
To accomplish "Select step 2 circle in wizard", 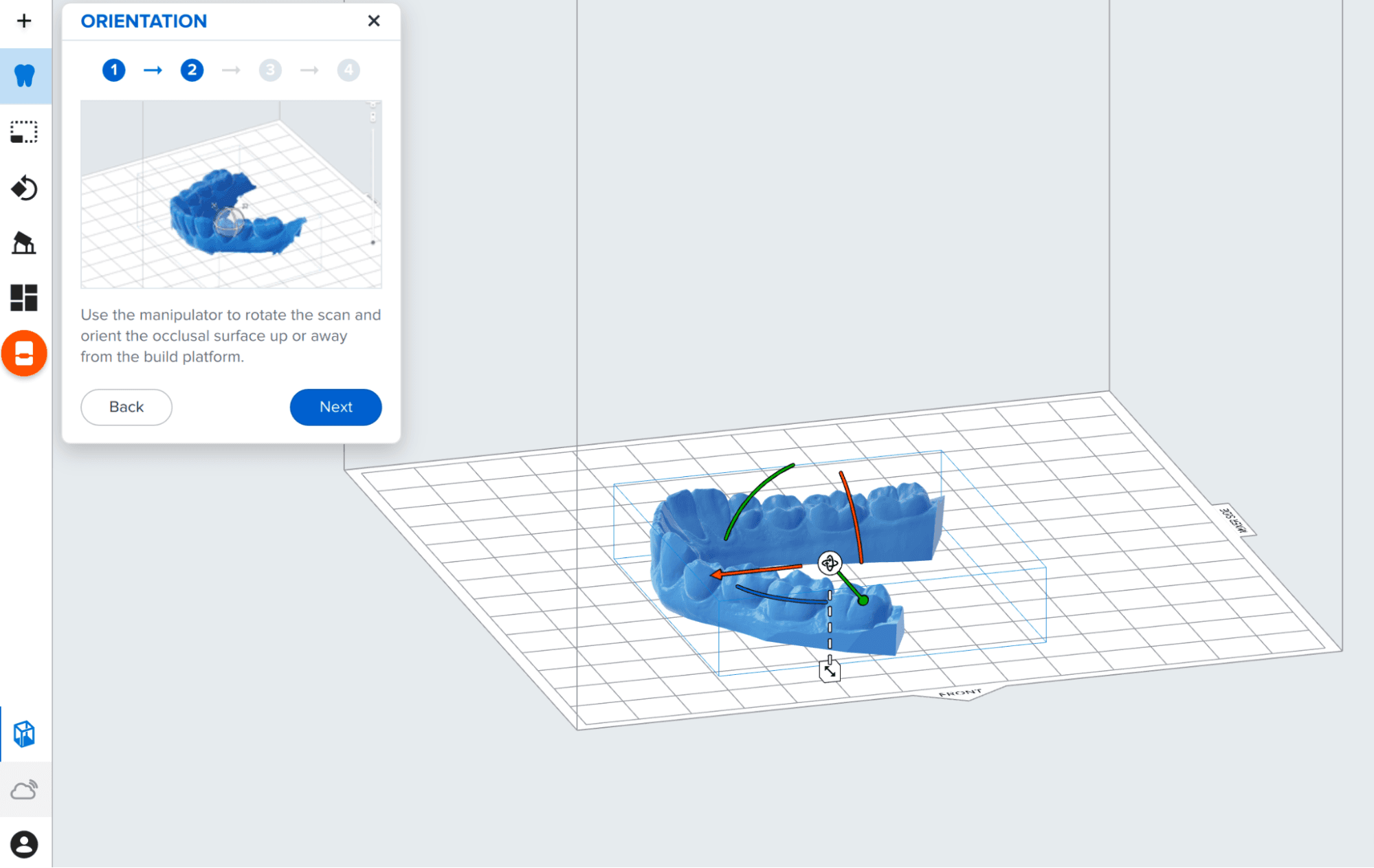I will click(x=192, y=70).
